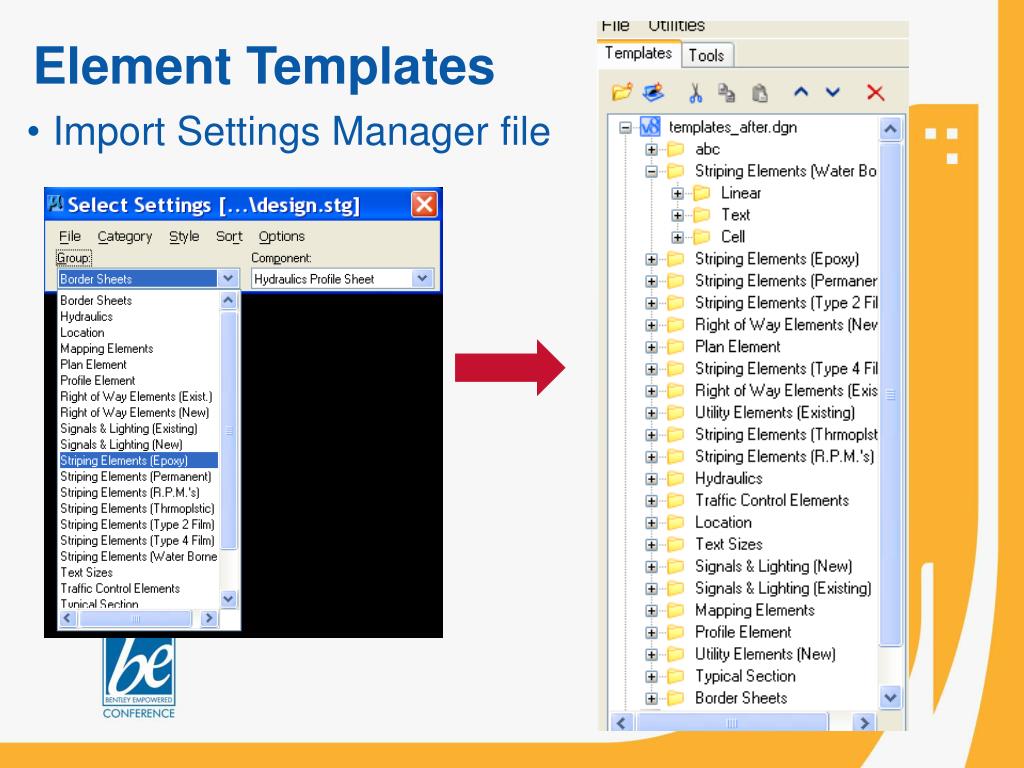The width and height of the screenshot is (1024, 768).
Task: Open the Options menu
Action: (281, 236)
